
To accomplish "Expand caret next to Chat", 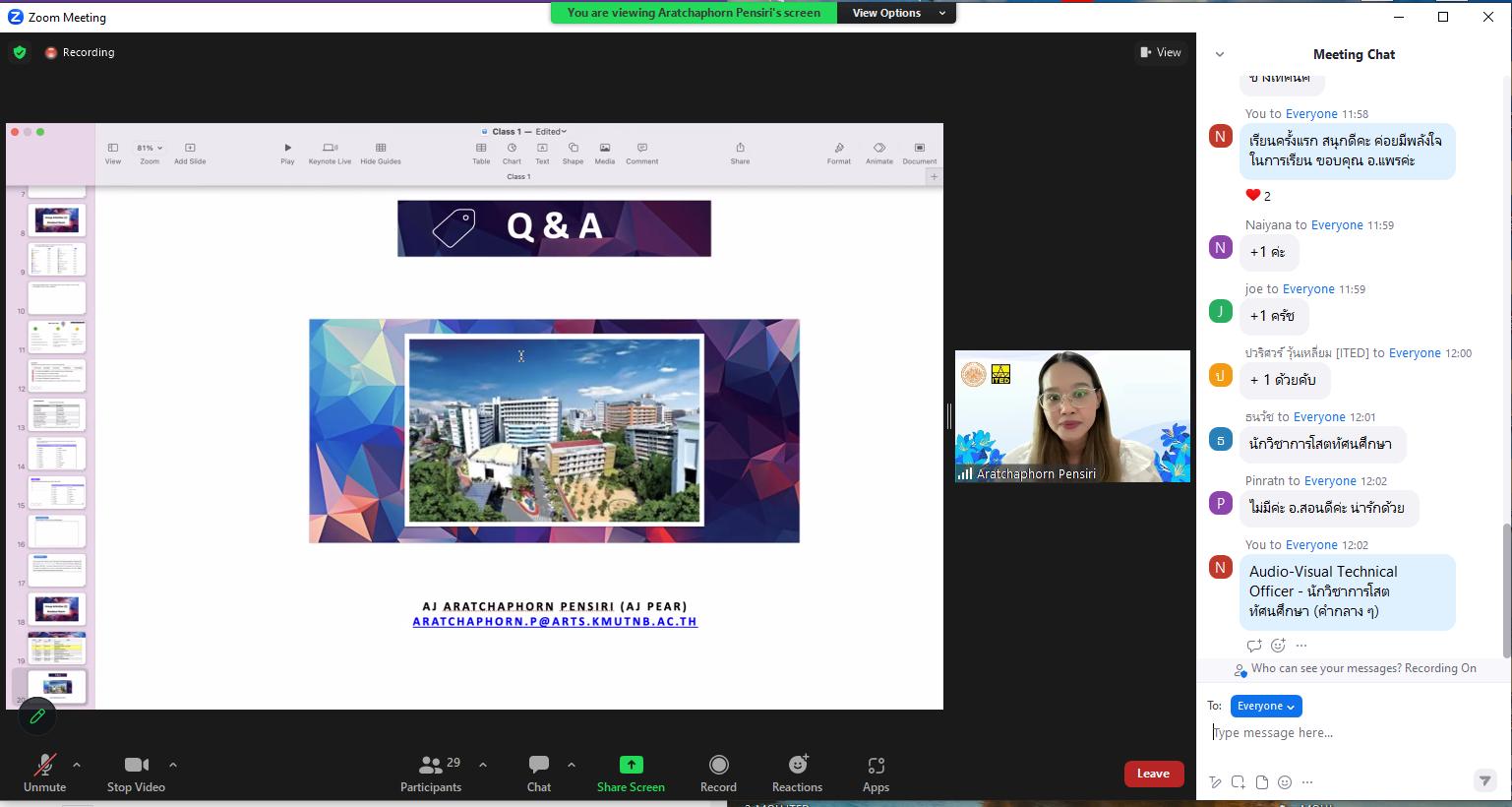I will (x=572, y=764).
